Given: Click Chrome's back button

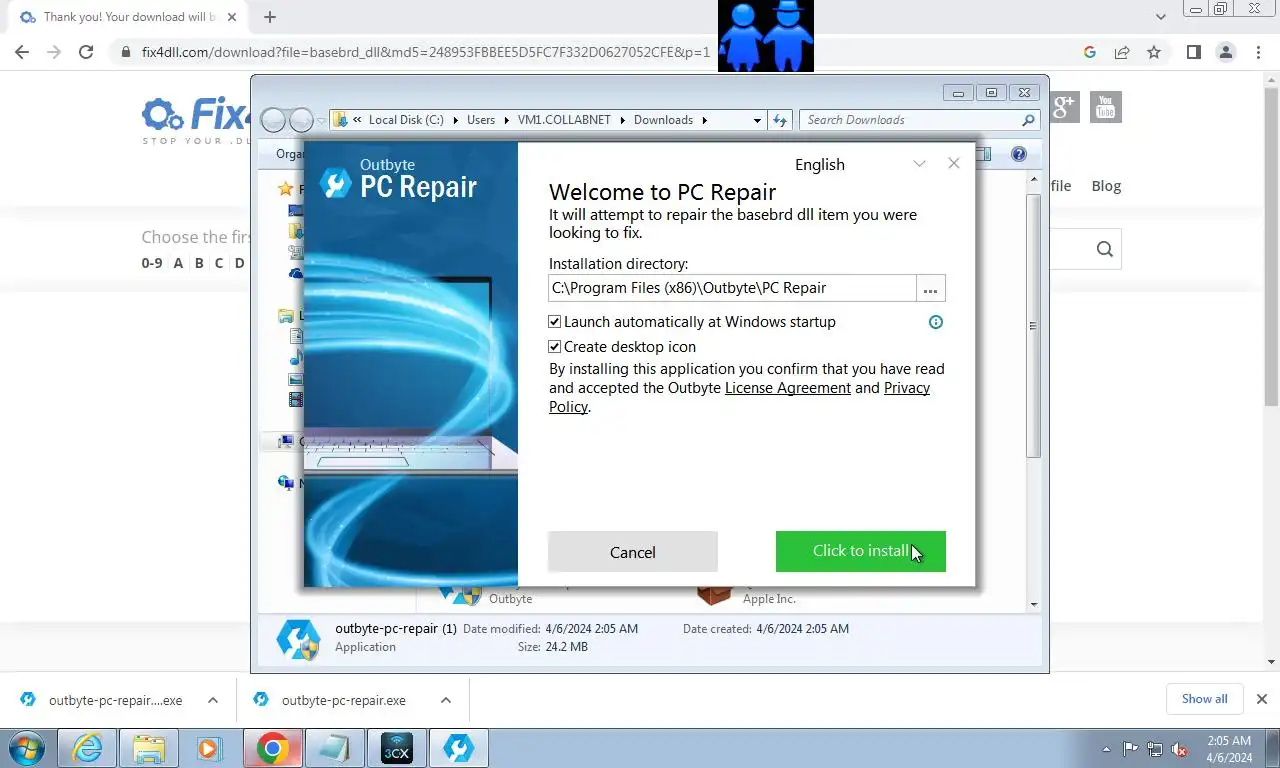Looking at the screenshot, I should tap(22, 52).
